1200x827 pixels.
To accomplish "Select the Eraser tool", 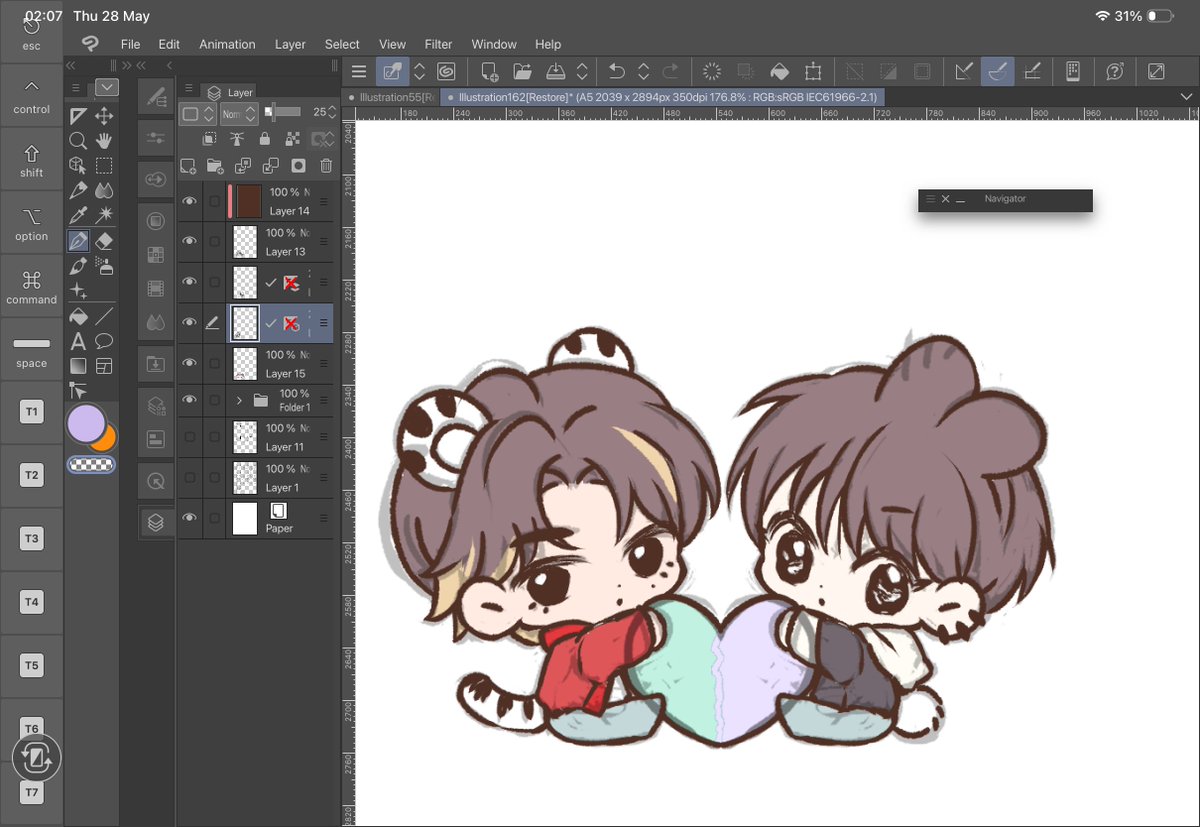I will pos(104,241).
